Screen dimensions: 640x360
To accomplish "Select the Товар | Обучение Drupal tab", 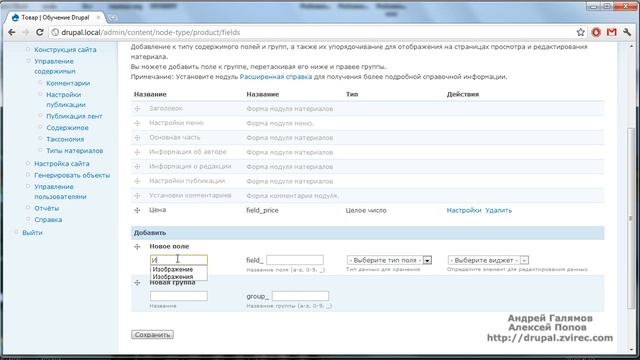I will tap(55, 18).
